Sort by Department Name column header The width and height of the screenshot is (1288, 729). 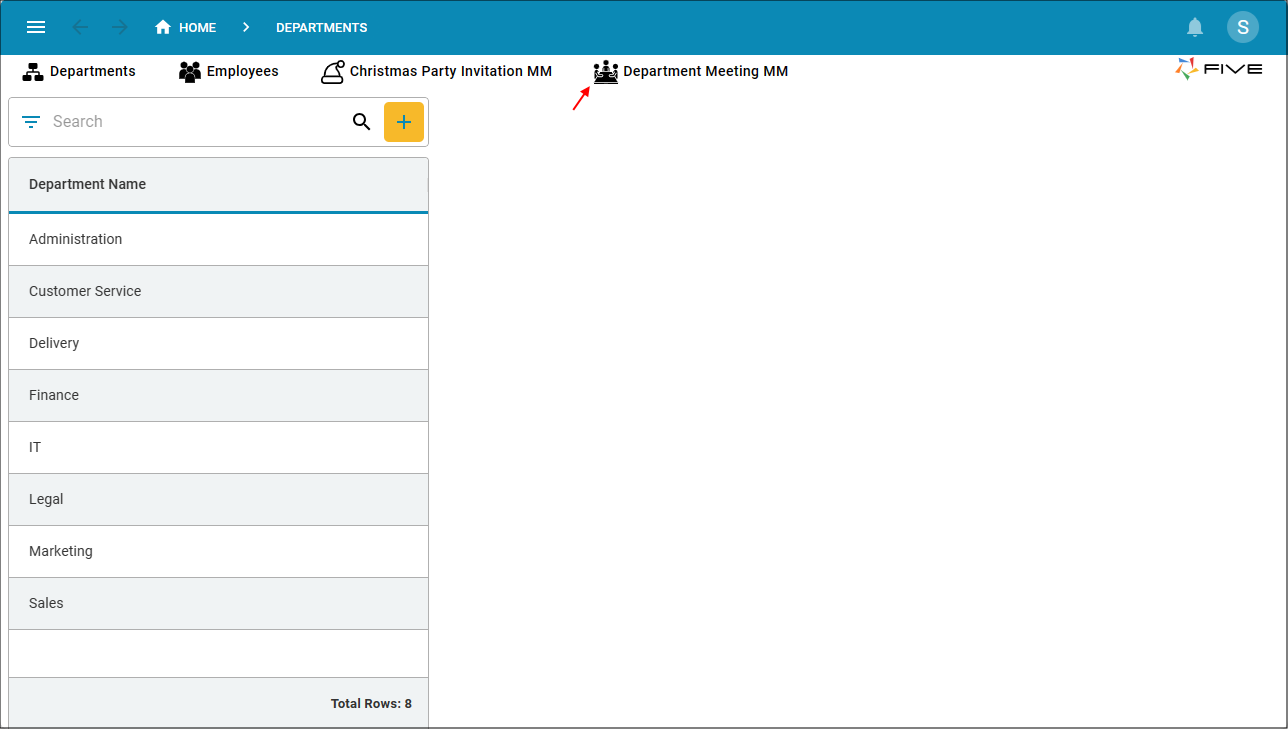coord(87,184)
